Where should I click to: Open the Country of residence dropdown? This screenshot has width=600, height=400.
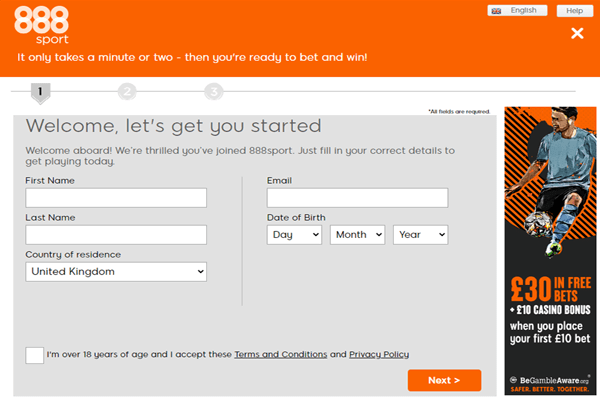tap(116, 272)
